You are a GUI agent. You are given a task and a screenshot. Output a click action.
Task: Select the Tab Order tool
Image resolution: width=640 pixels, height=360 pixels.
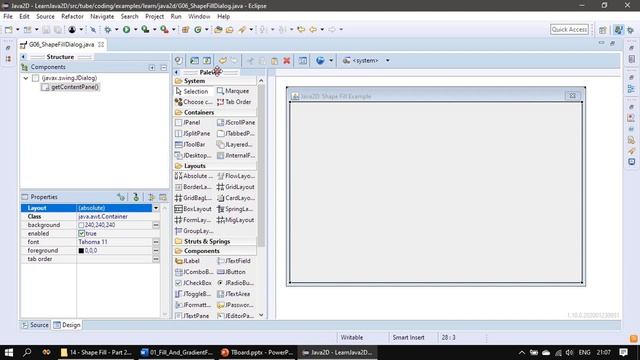point(234,102)
